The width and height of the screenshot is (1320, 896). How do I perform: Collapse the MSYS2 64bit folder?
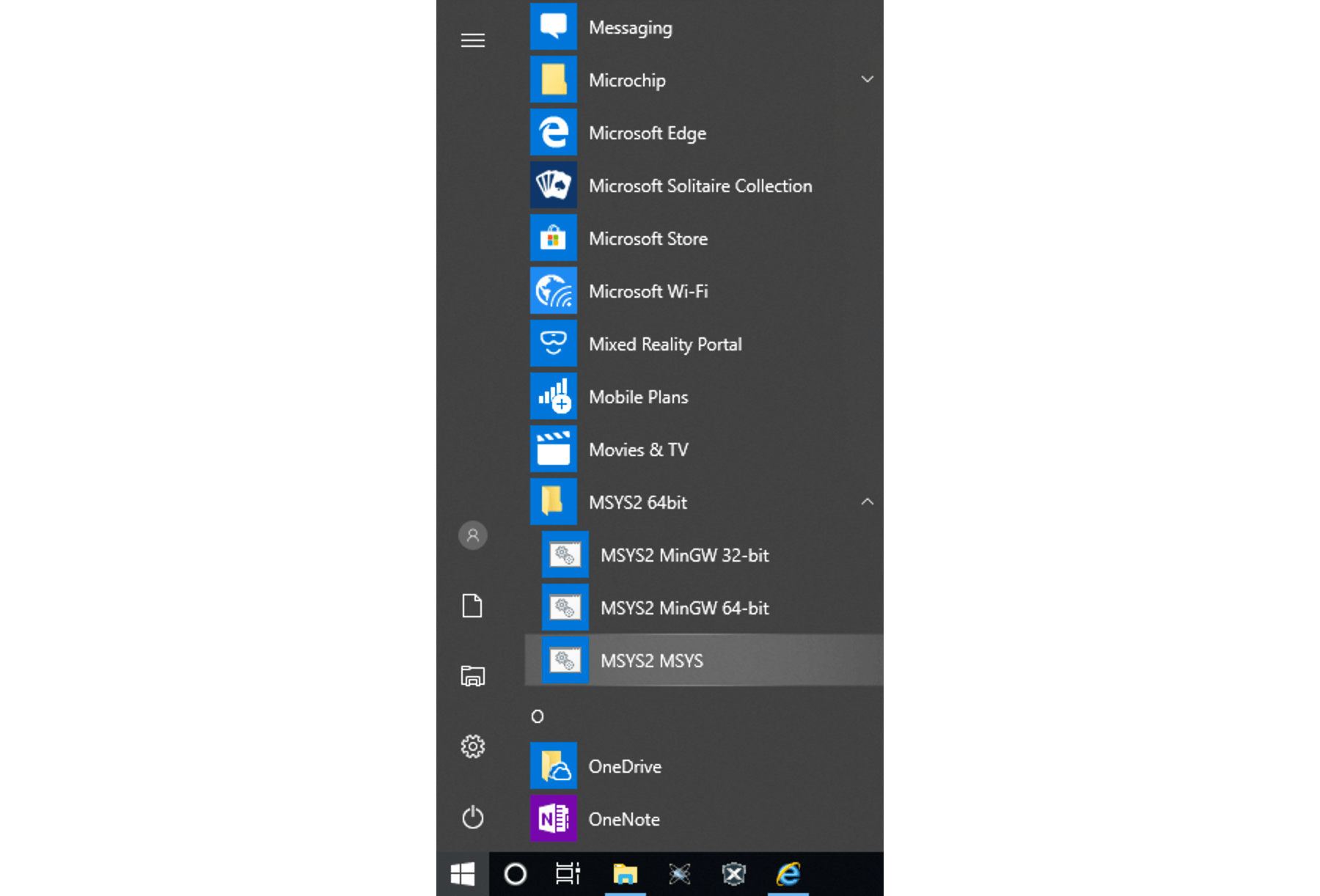[x=868, y=502]
